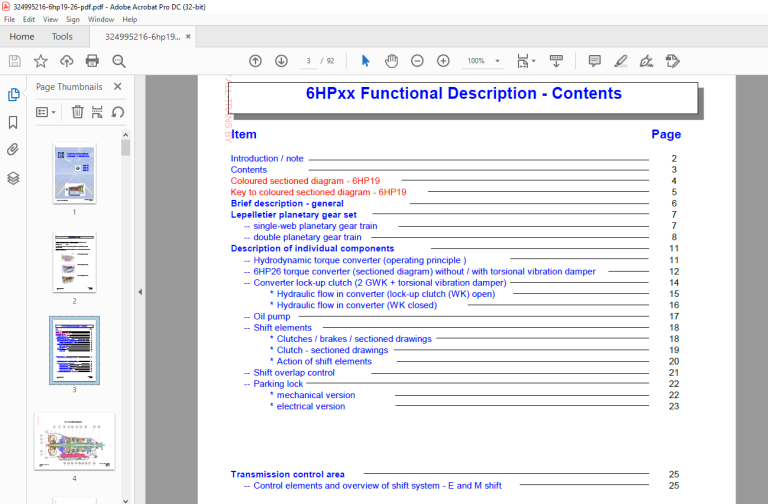Zoom out with minus button
The image size is (768, 504).
[417, 61]
